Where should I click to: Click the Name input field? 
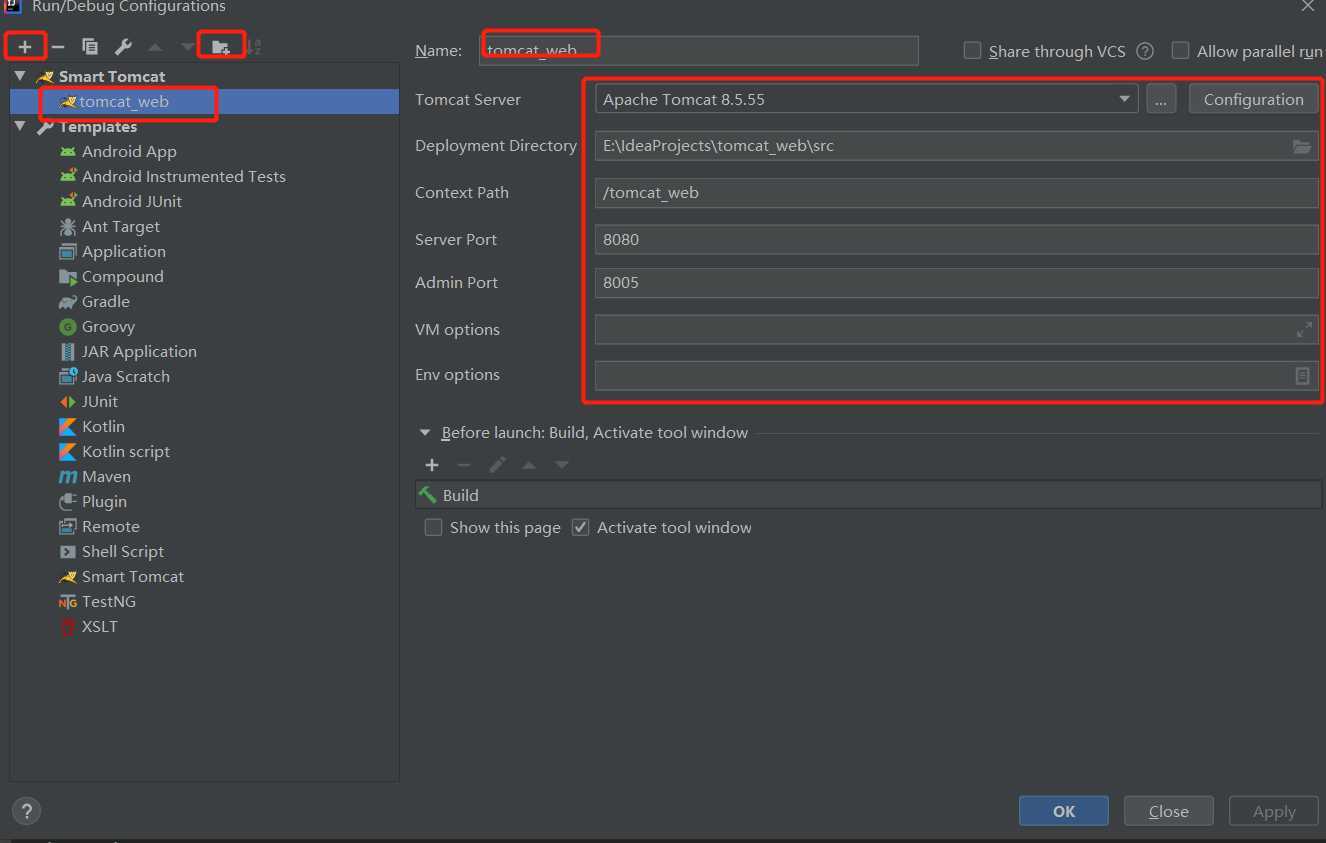[698, 50]
